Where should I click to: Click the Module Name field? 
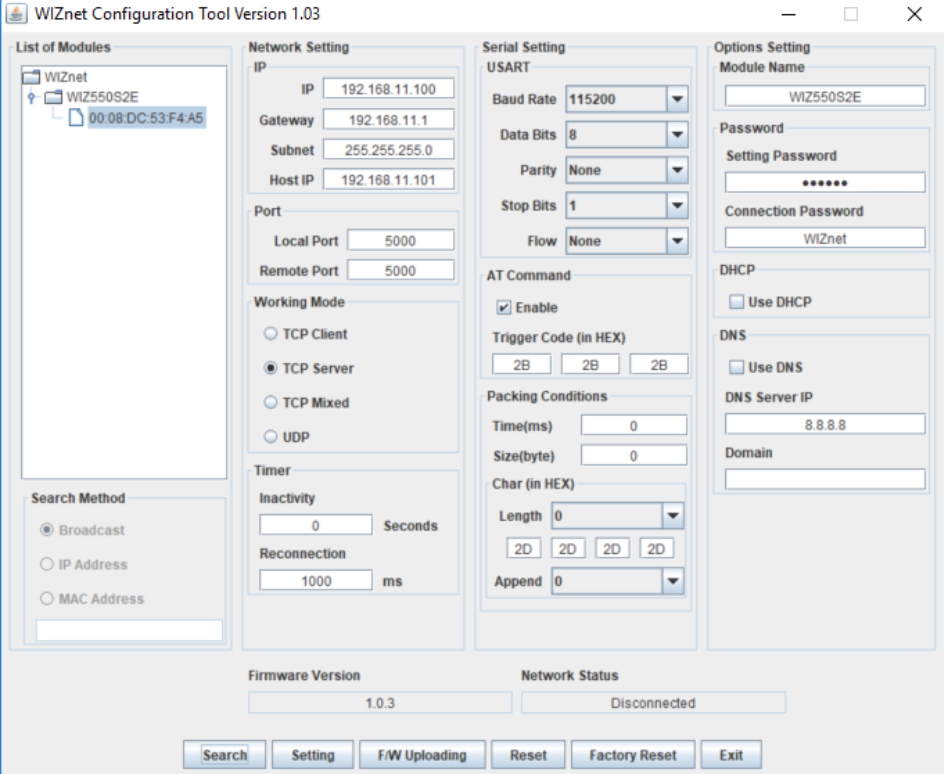825,96
